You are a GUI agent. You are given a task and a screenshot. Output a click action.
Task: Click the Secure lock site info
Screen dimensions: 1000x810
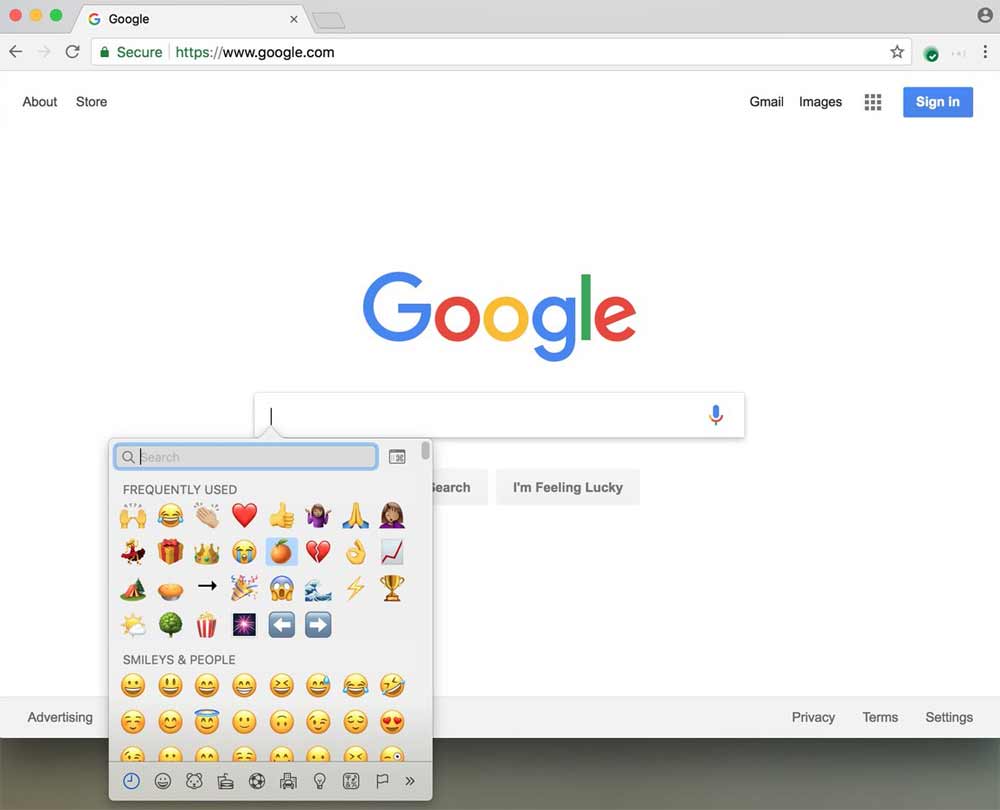coord(131,52)
